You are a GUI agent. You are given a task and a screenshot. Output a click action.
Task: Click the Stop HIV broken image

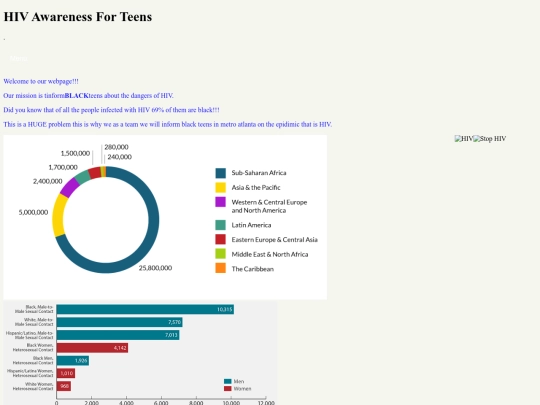[x=490, y=139]
